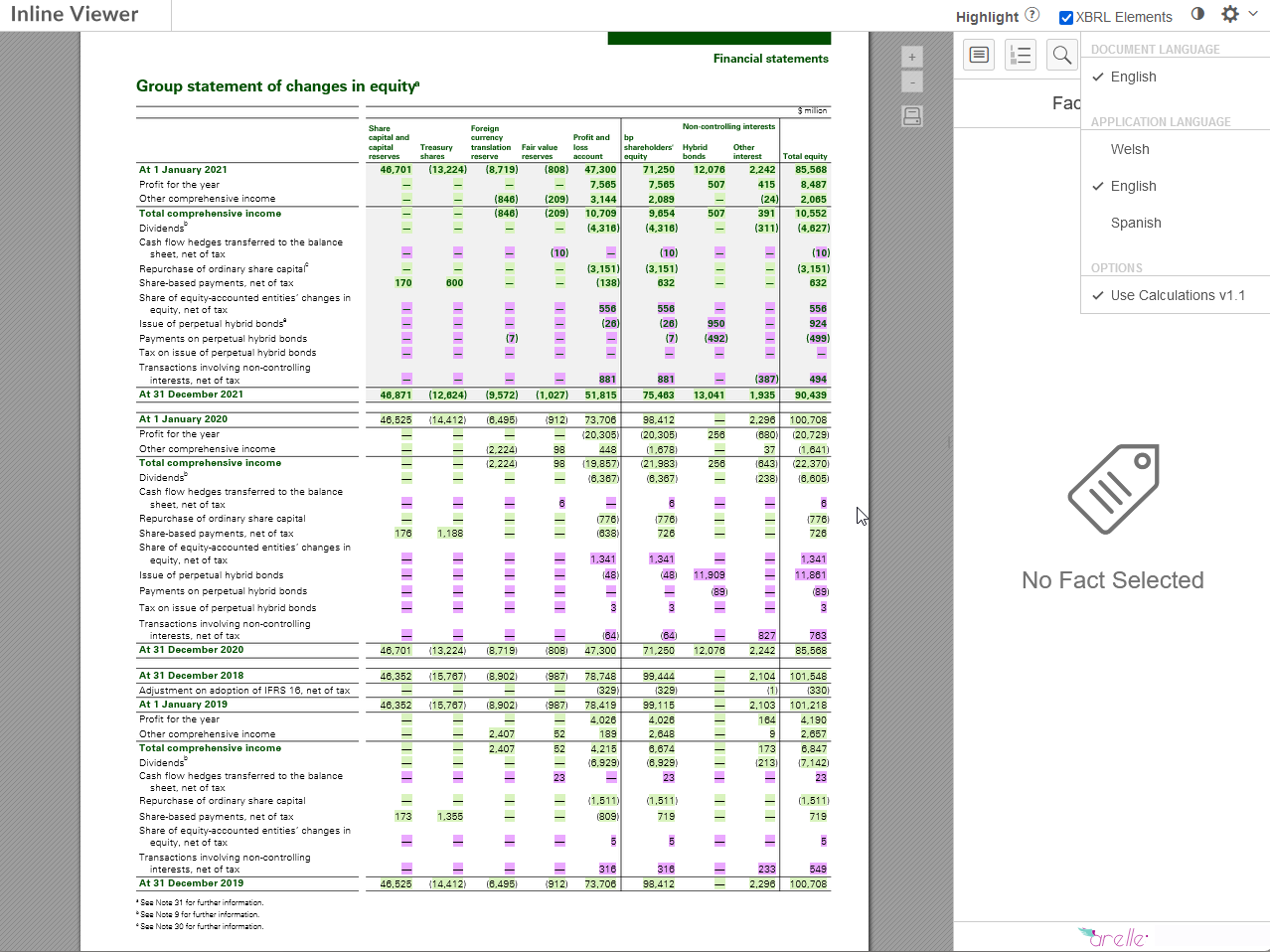The image size is (1270, 952).
Task: Click 'Tax on issue of perpetual hybrid bonds' 2021 label
Action: [x=228, y=353]
